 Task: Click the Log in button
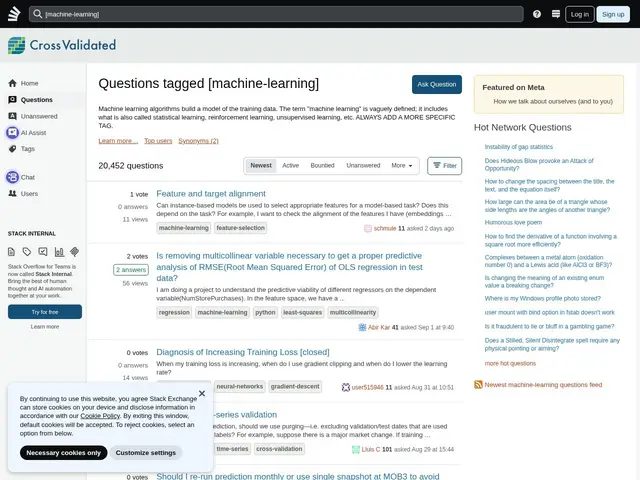pyautogui.click(x=580, y=14)
